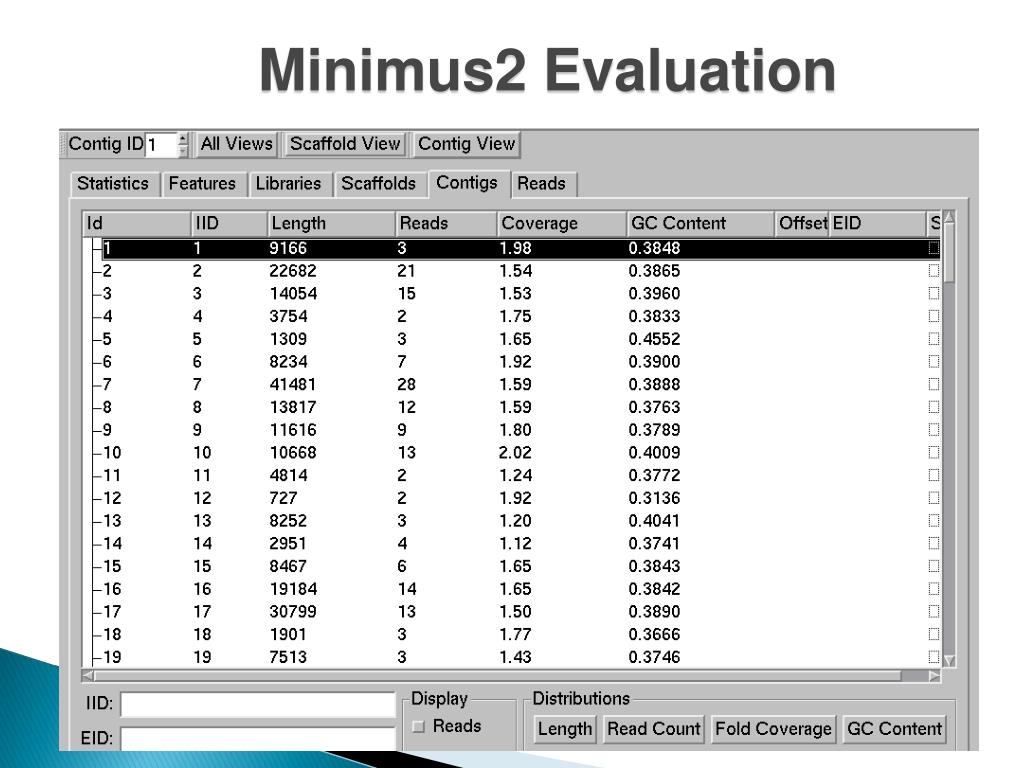Click vertical scrollbar up arrow
This screenshot has width=1024, height=768.
coord(950,217)
